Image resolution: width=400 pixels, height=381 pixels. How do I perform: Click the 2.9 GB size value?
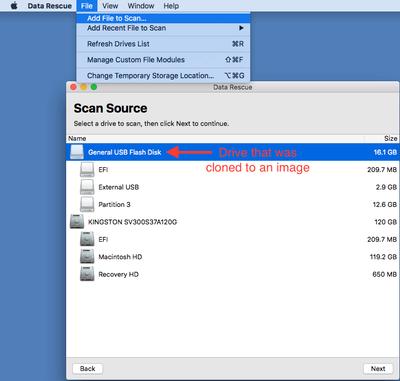click(386, 187)
